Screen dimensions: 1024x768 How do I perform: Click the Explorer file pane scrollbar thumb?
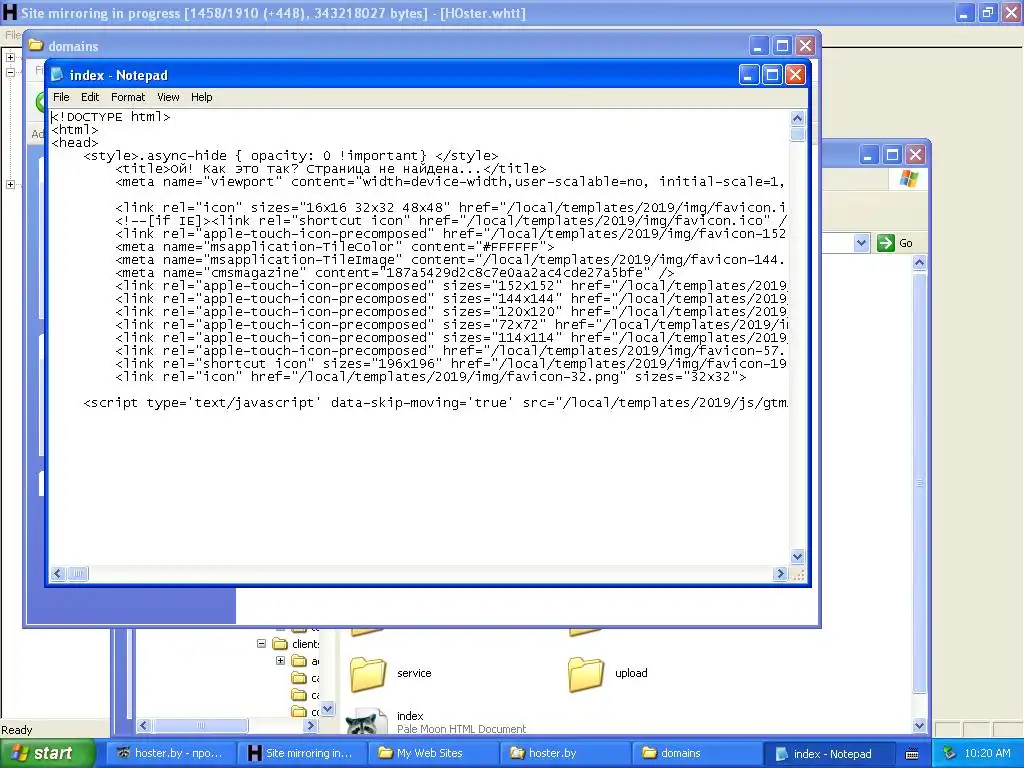click(x=919, y=483)
